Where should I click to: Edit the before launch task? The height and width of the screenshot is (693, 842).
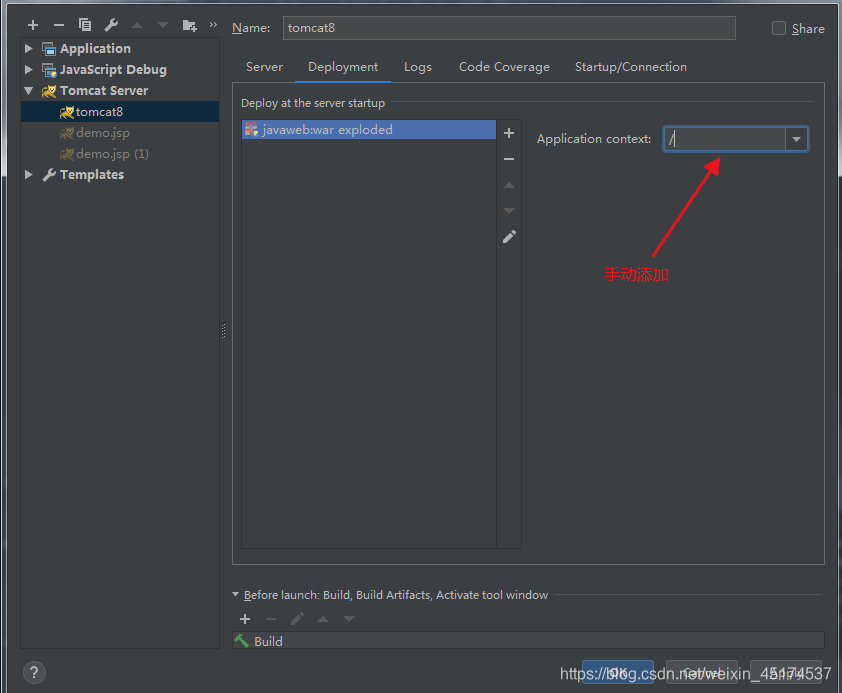pyautogui.click(x=297, y=619)
